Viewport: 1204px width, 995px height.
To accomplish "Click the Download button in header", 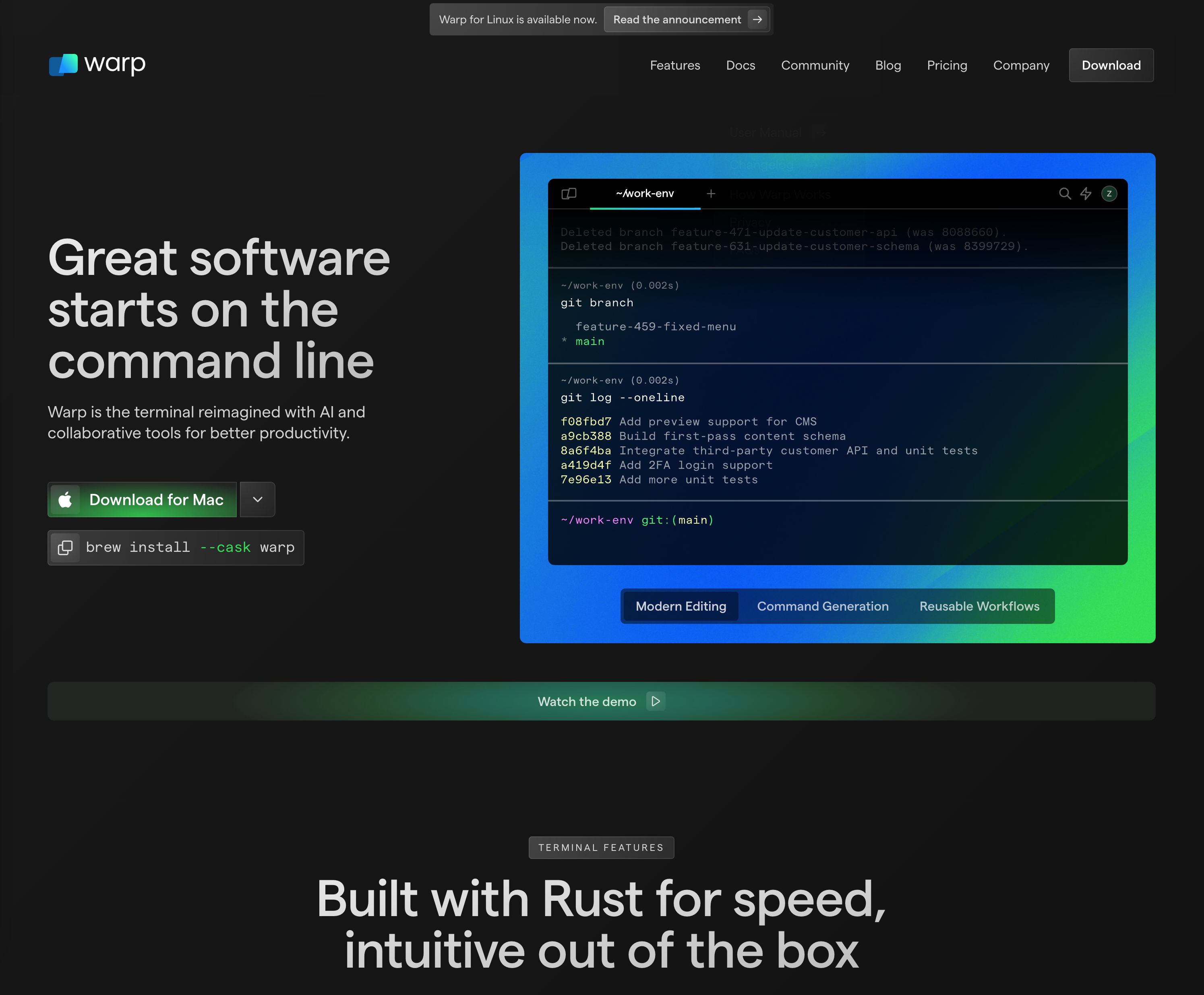I will [x=1111, y=65].
